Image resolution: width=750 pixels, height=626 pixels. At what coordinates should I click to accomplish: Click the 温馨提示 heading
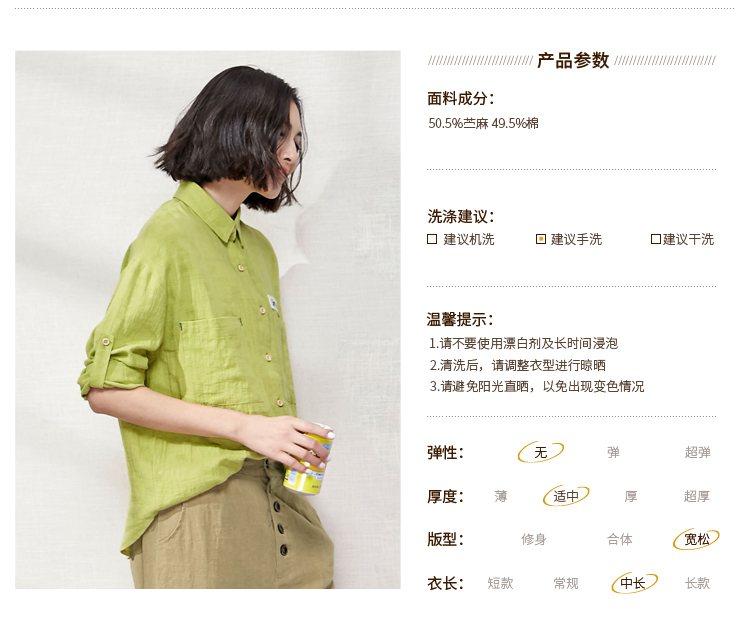(x=459, y=319)
